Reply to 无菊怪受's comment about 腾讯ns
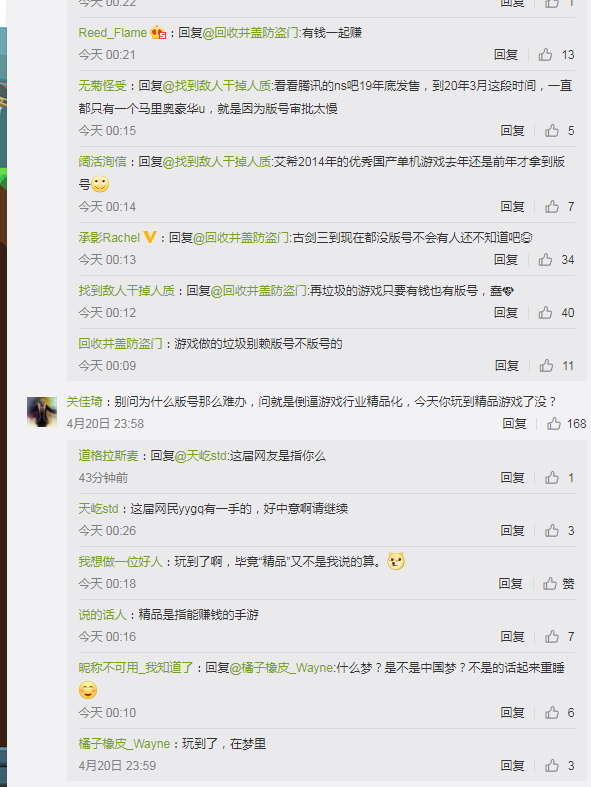Screen dimensions: 591x787 click(x=512, y=130)
